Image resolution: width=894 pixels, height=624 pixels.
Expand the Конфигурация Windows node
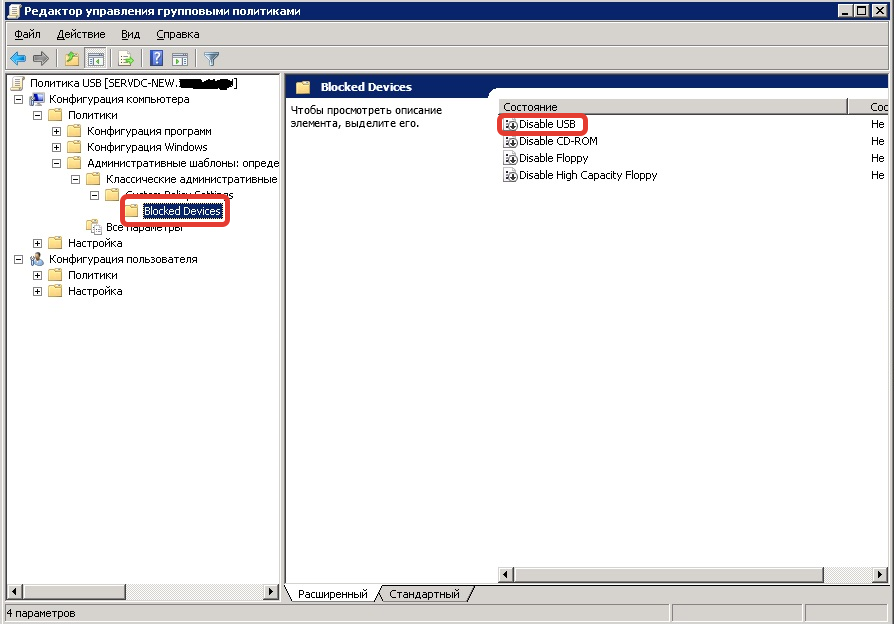click(56, 147)
